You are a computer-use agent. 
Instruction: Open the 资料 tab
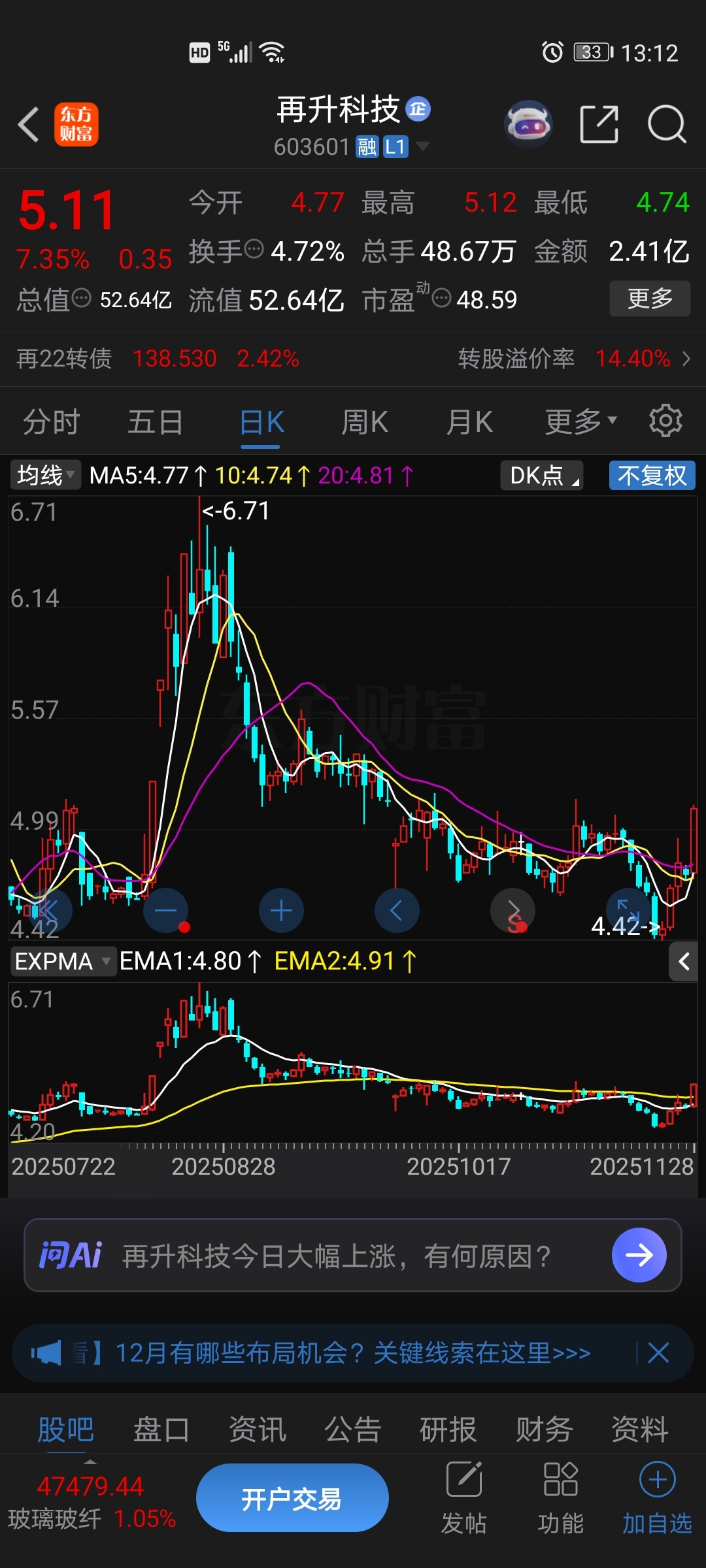tap(640, 1429)
